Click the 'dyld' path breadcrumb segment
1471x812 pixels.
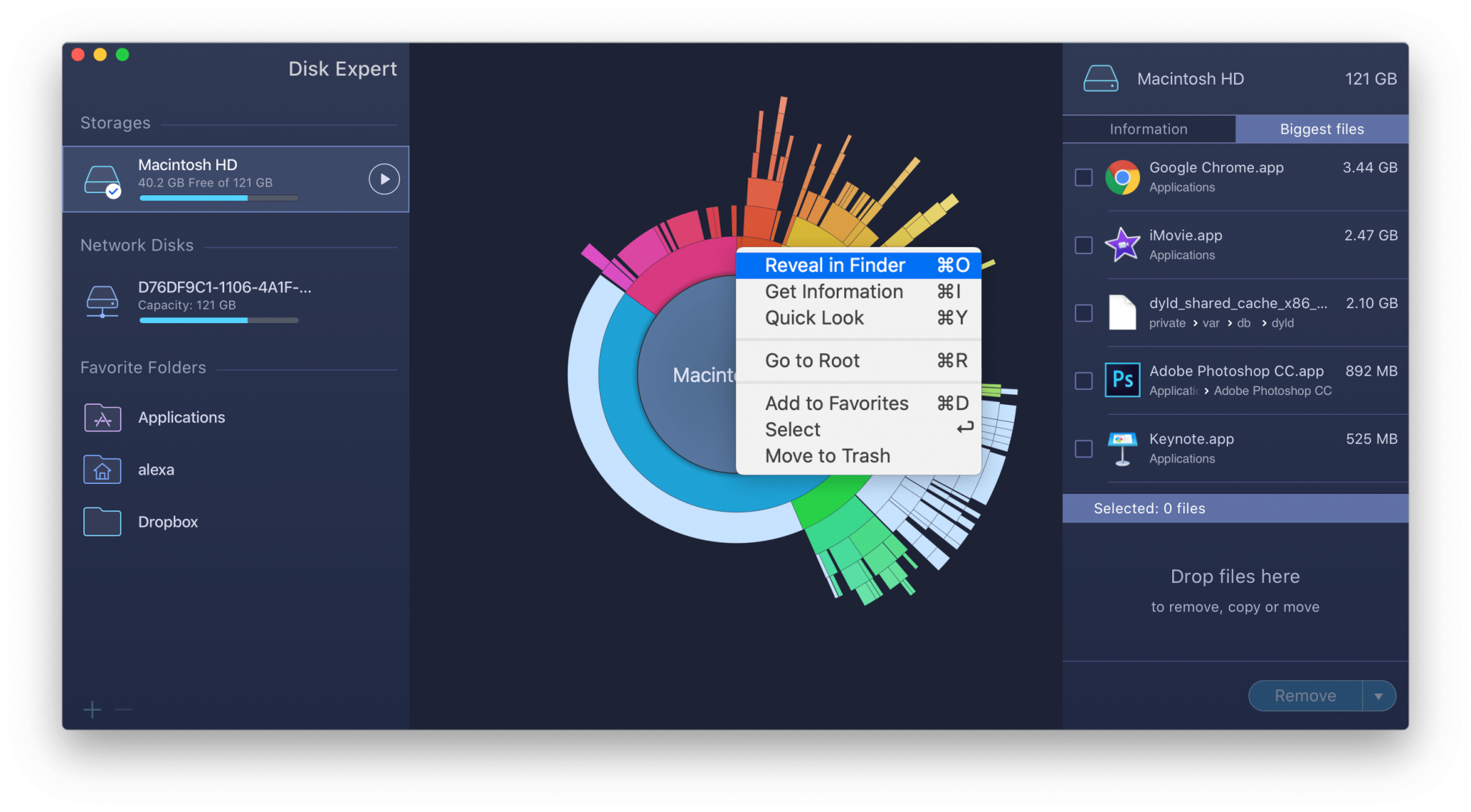(x=1282, y=323)
